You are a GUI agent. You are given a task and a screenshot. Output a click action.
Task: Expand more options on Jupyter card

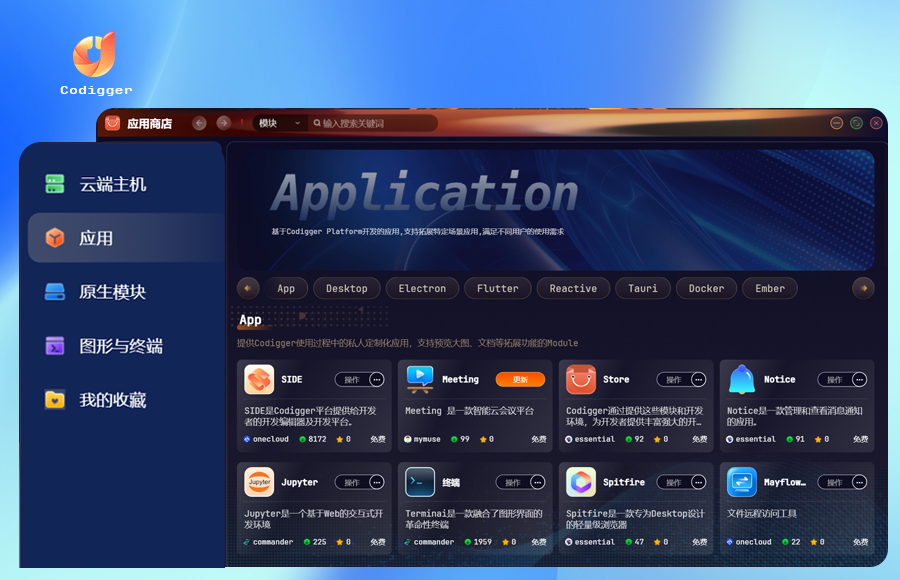377,482
